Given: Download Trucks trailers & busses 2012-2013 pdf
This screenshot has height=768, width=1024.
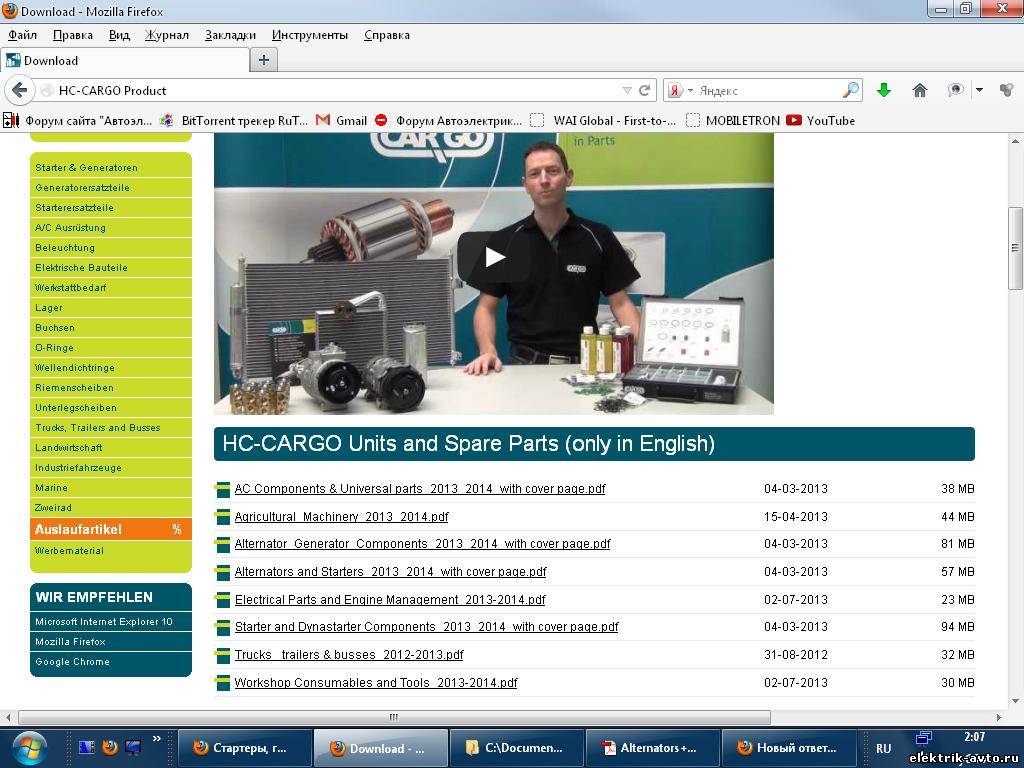Looking at the screenshot, I should (x=349, y=654).
